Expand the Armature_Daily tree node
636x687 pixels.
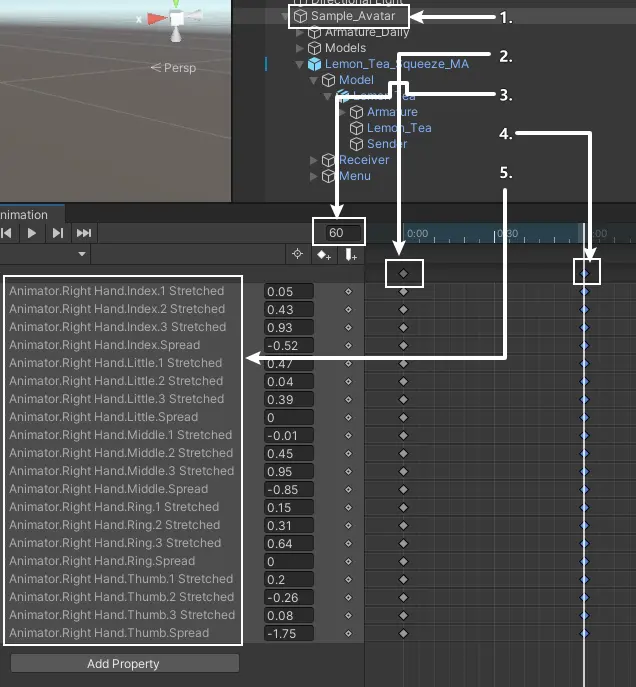click(301, 33)
